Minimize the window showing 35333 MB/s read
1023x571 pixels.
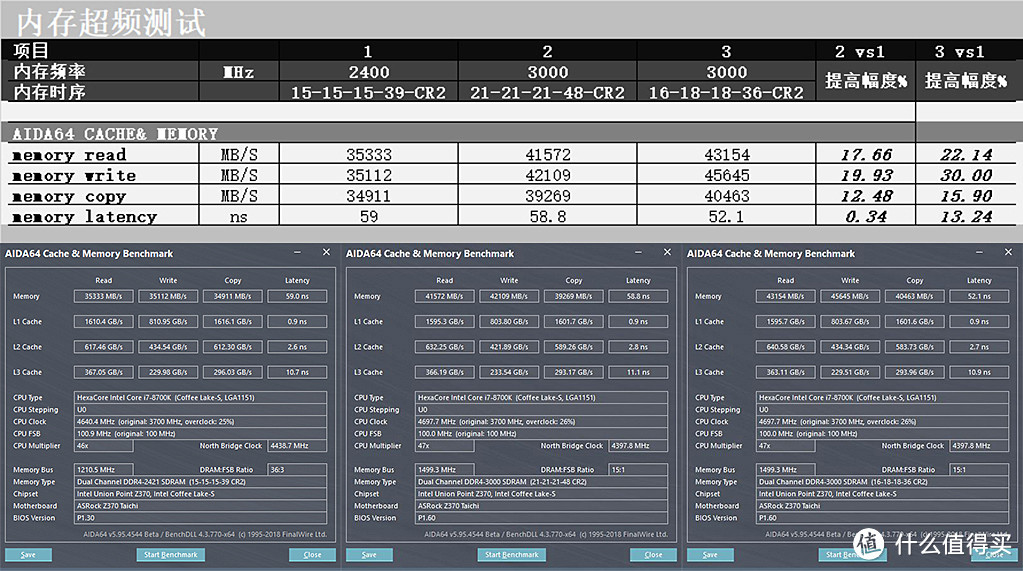tap(298, 253)
